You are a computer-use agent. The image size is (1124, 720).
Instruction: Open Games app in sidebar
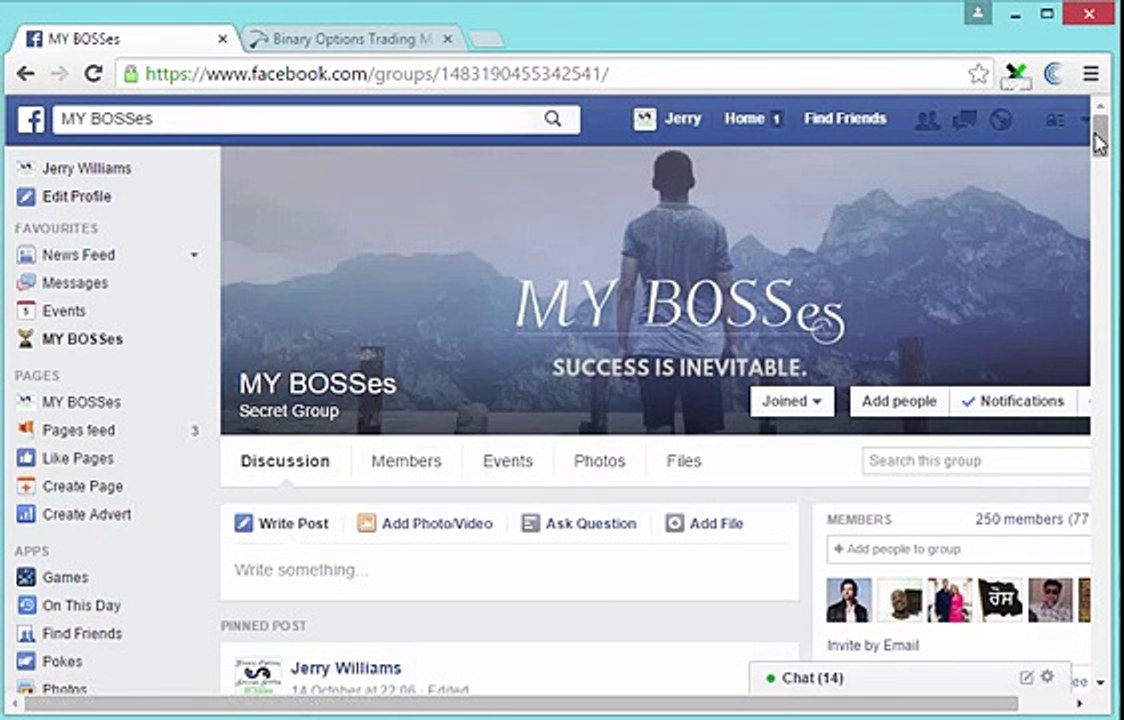(x=65, y=577)
